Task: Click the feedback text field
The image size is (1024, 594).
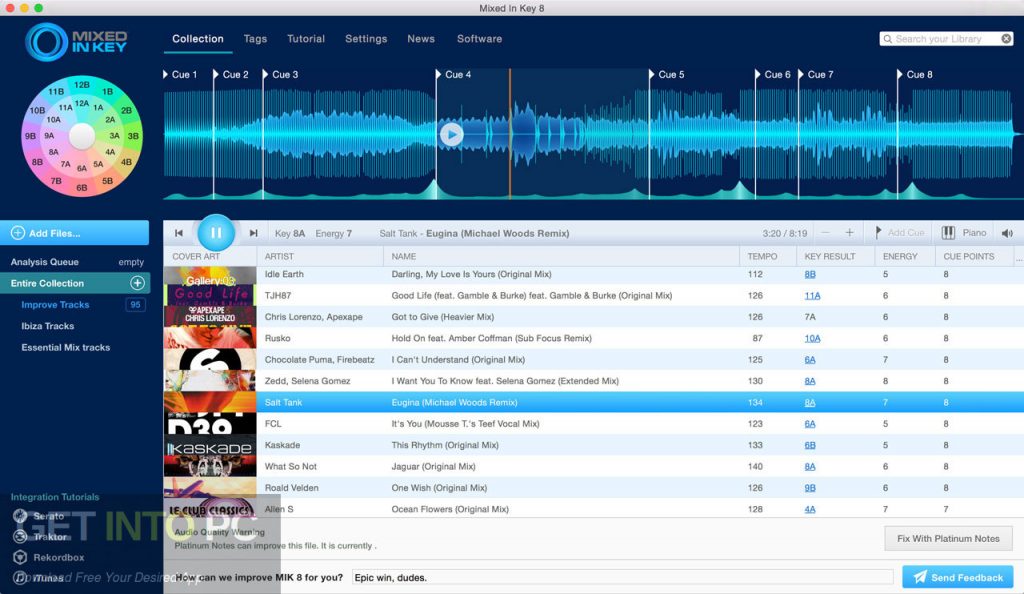Action: (x=622, y=577)
